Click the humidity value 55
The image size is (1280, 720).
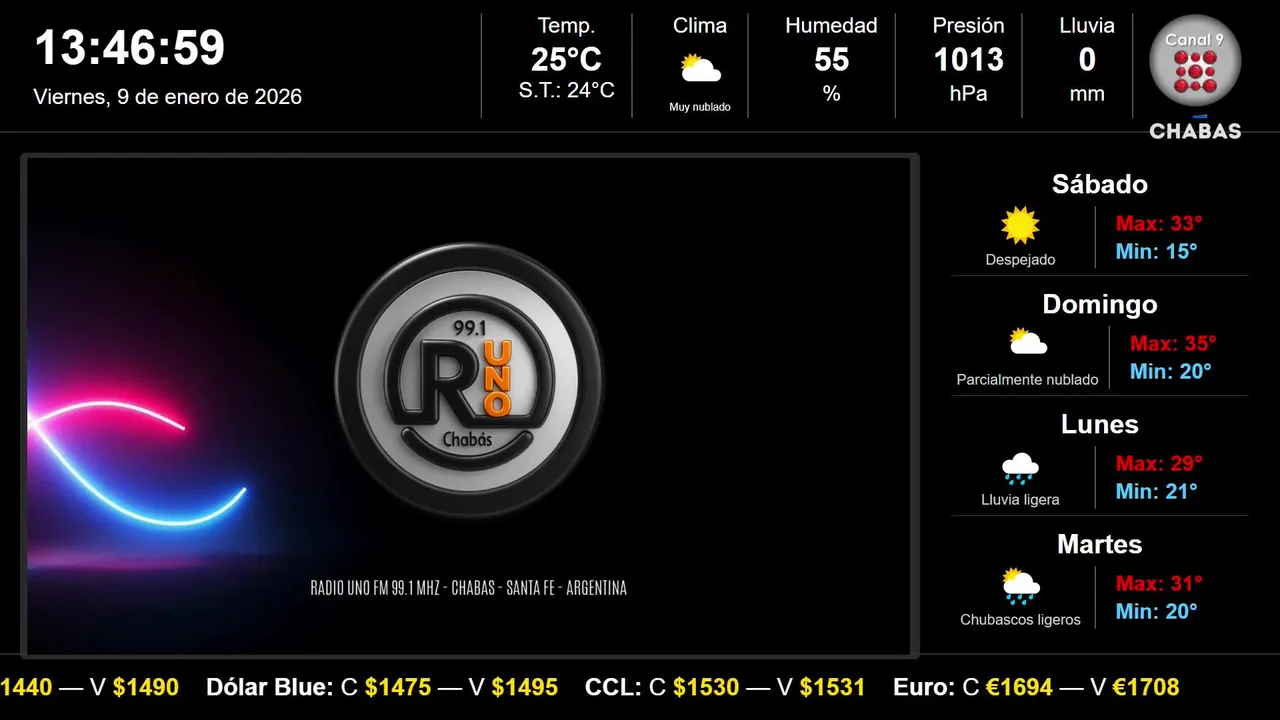tap(831, 60)
